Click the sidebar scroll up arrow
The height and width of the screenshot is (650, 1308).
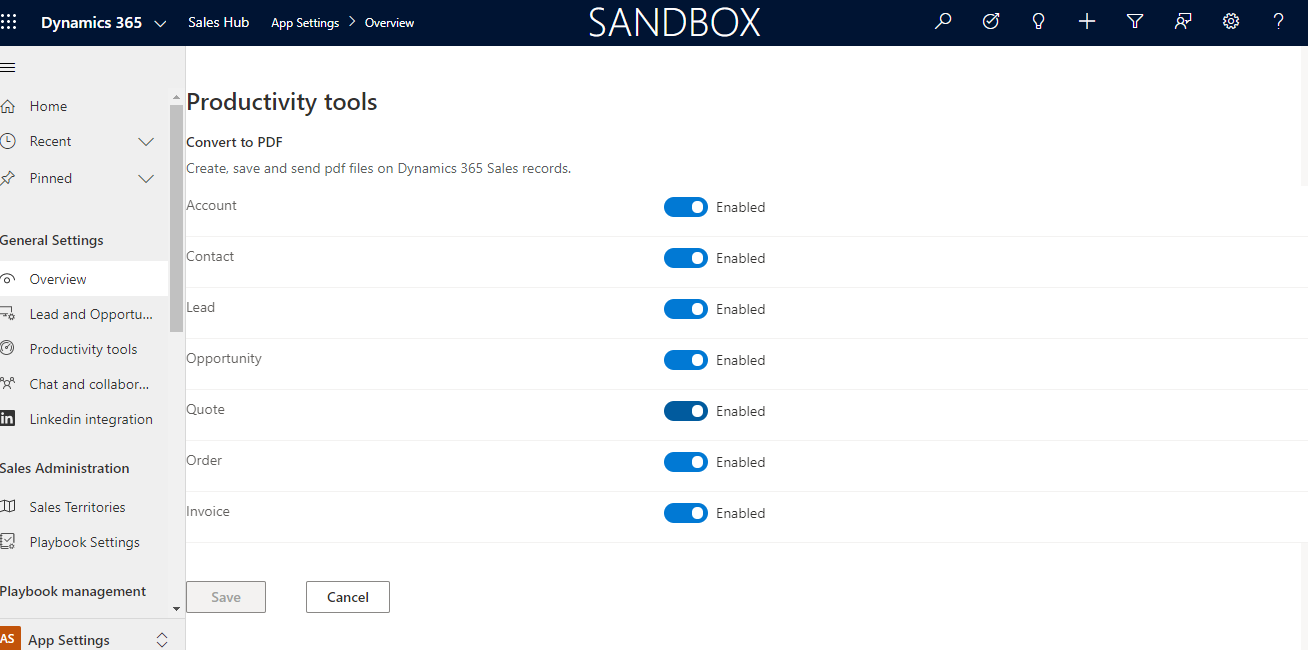[177, 96]
